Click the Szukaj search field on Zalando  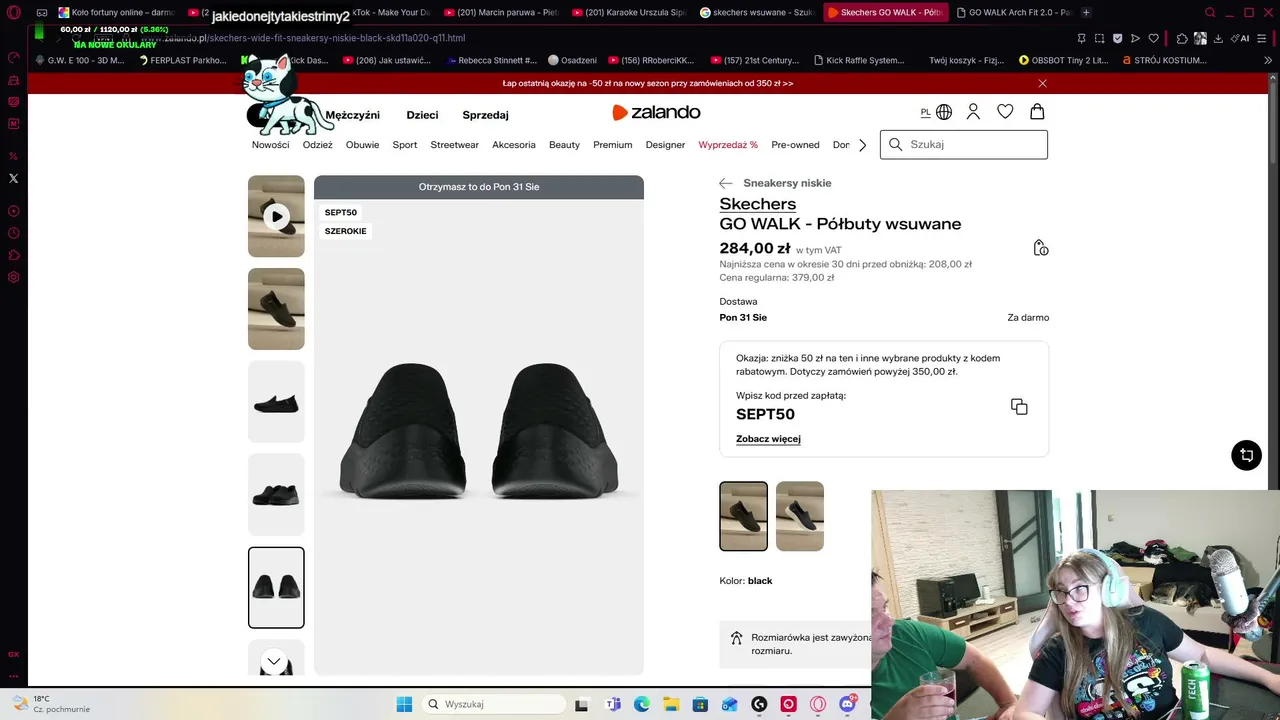tap(964, 145)
